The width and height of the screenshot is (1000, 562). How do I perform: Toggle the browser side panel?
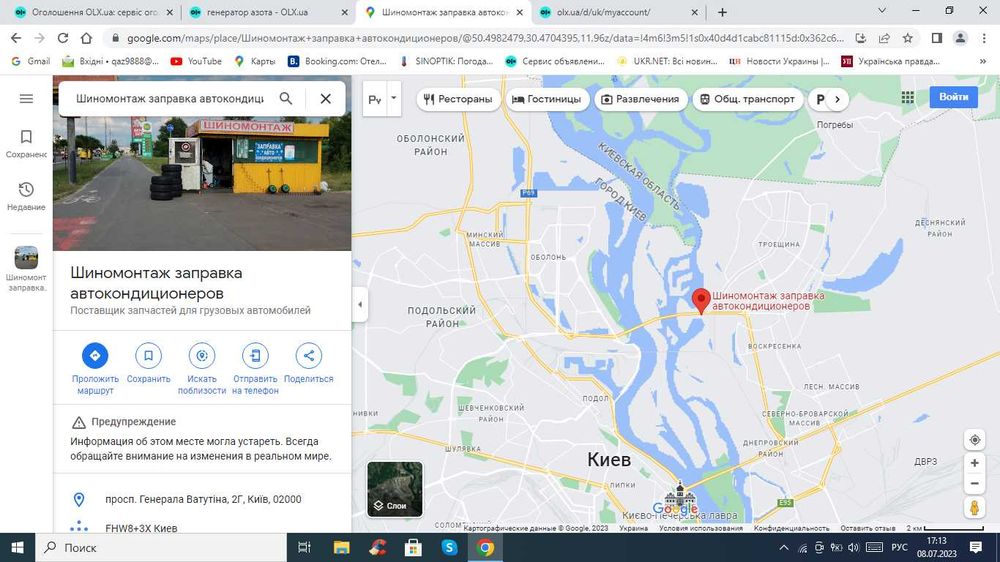937,38
